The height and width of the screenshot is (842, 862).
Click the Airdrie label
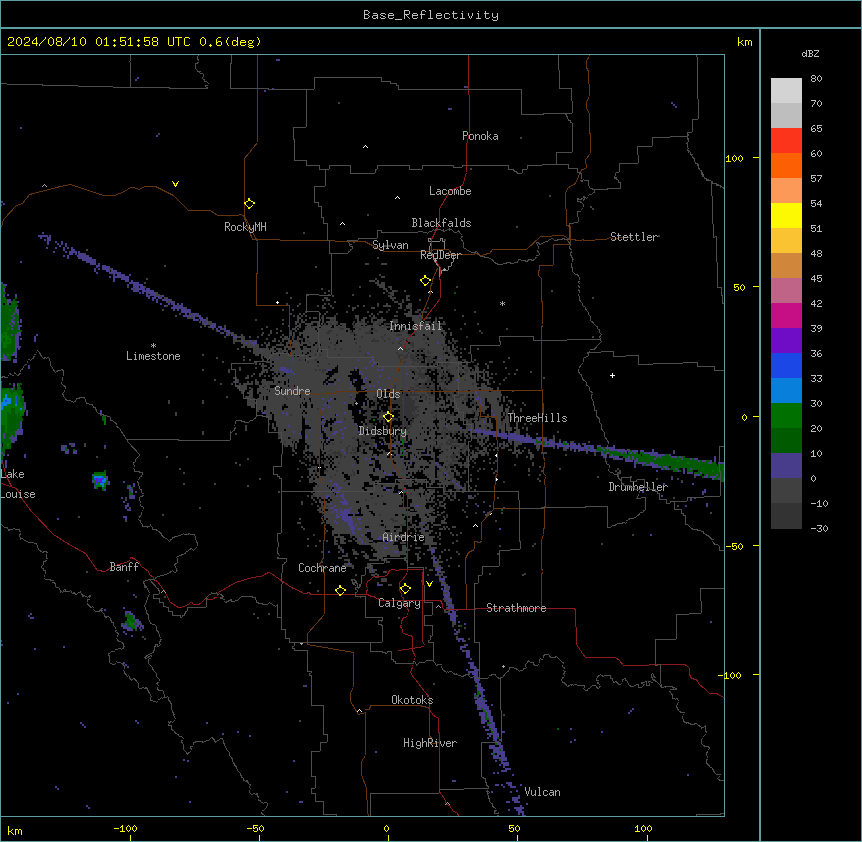(403, 537)
